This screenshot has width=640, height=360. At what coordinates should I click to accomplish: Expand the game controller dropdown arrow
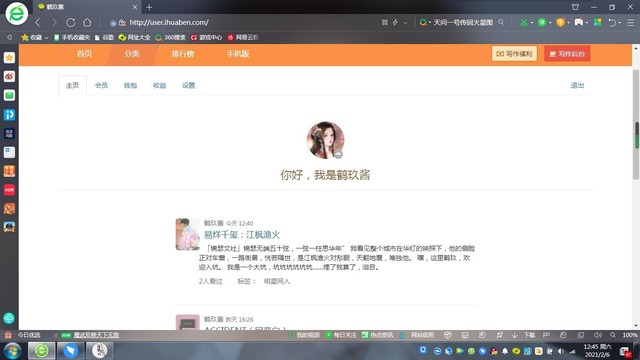[x=587, y=23]
